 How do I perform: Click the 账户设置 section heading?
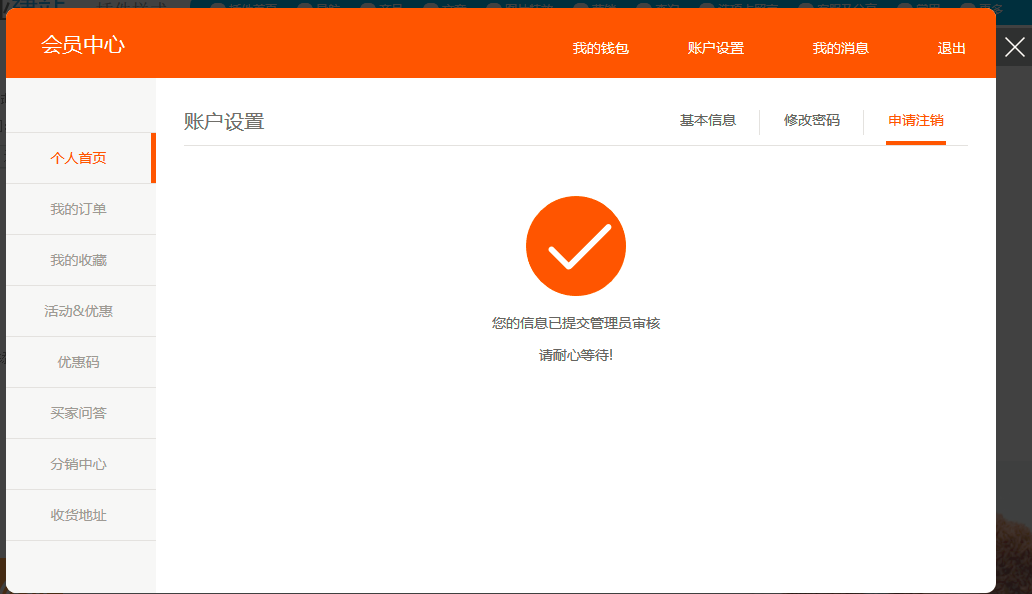click(224, 122)
